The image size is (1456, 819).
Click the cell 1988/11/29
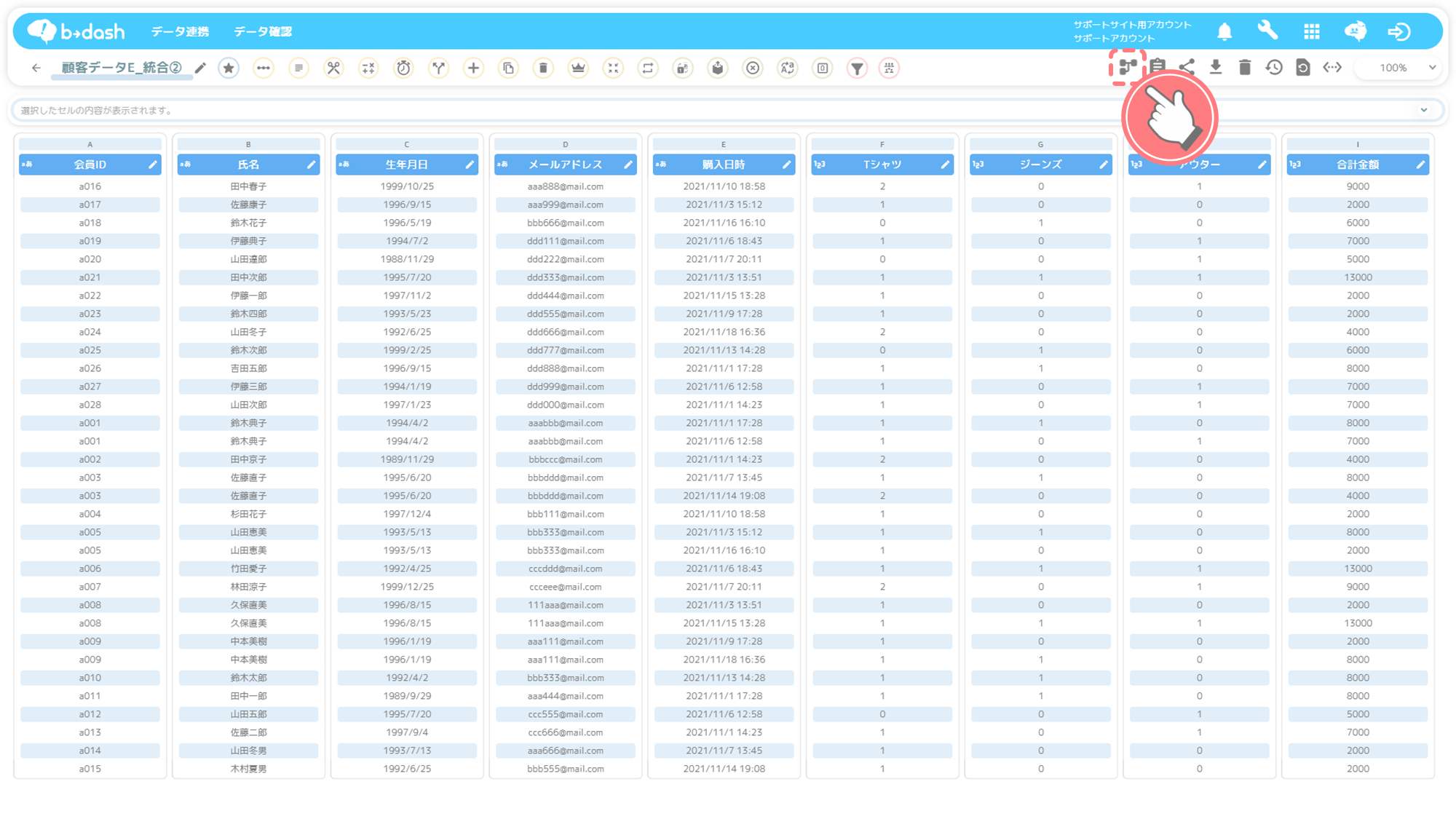point(407,259)
